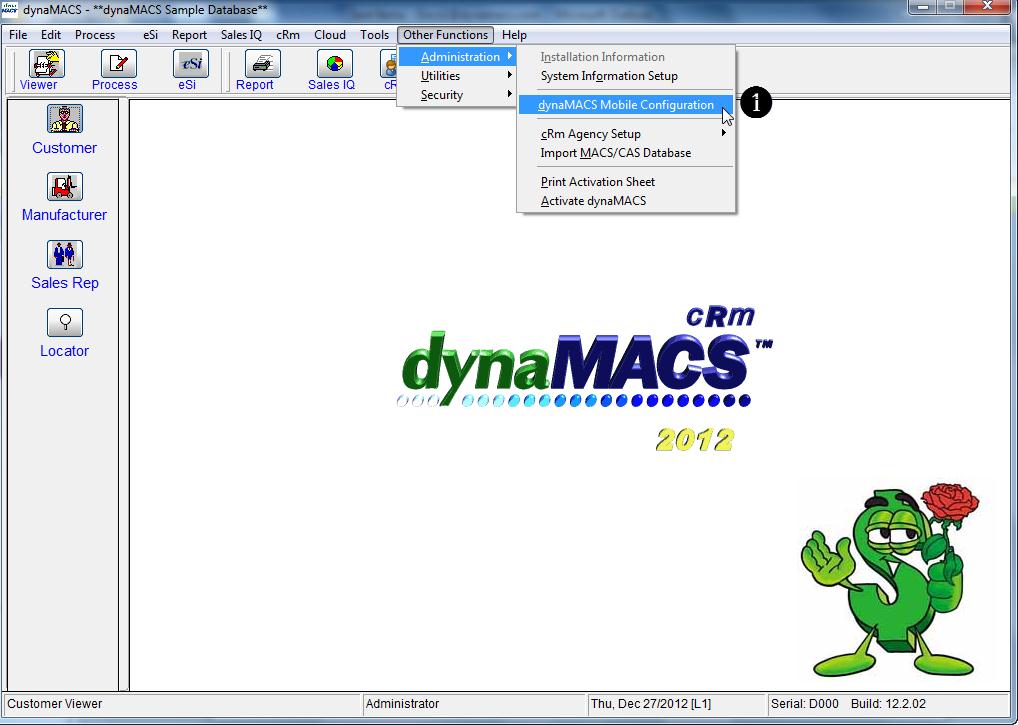This screenshot has height=725, width=1018.
Task: Click the dynaMACS title bar app icon
Action: point(10,9)
